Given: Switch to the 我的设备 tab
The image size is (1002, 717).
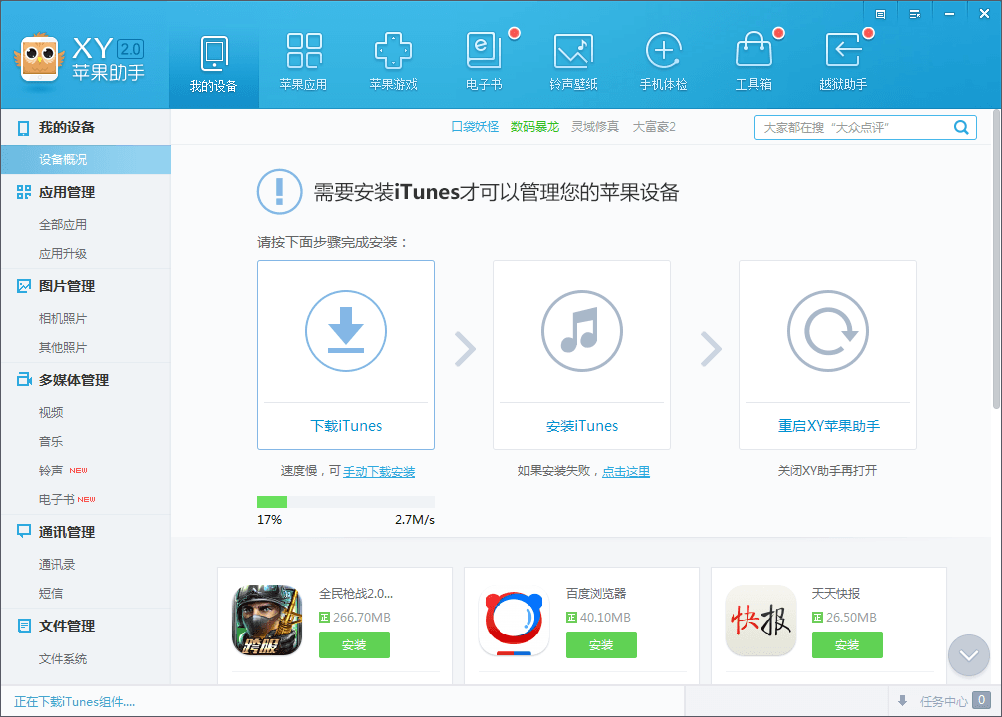Looking at the screenshot, I should click(x=214, y=61).
